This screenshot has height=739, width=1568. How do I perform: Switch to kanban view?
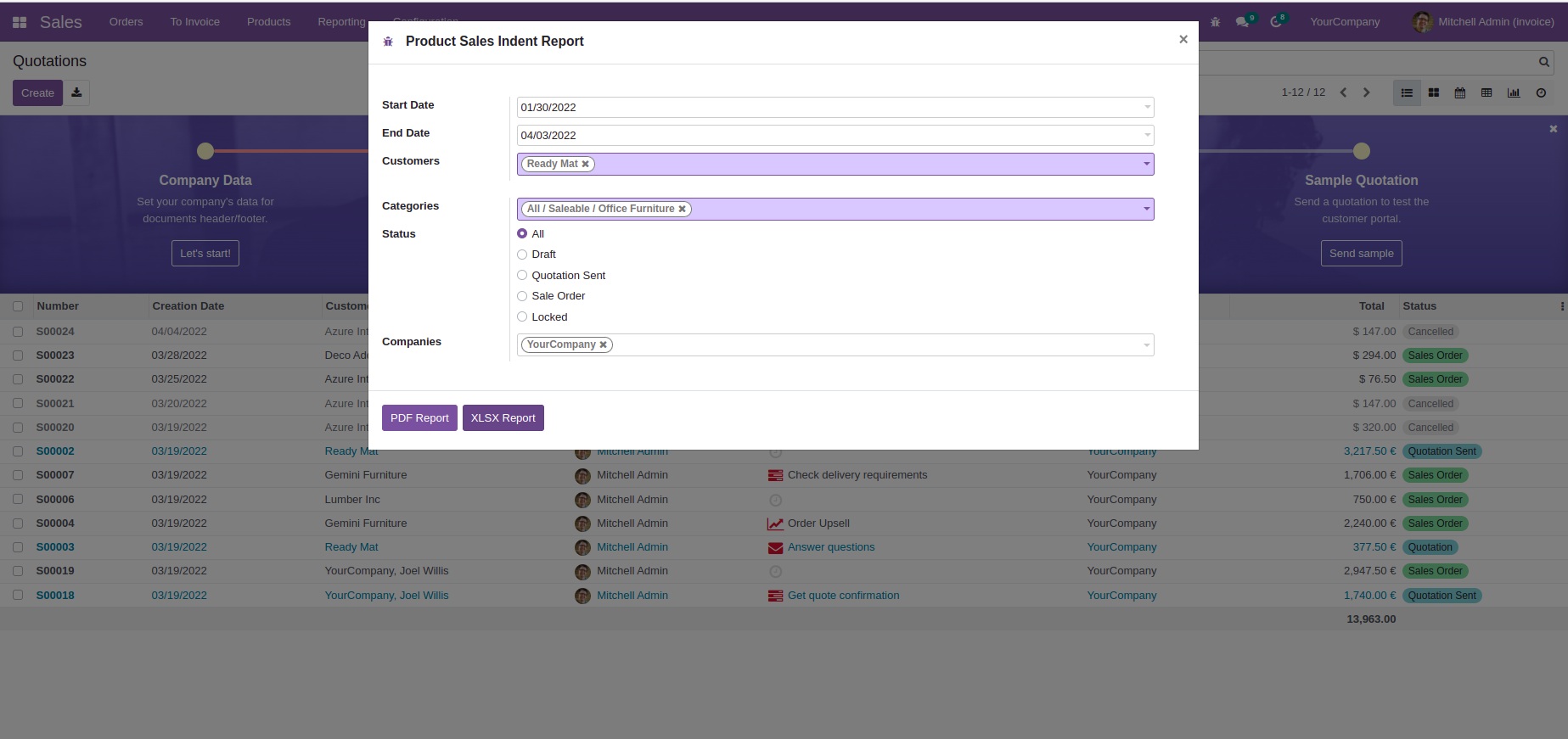(x=1434, y=93)
